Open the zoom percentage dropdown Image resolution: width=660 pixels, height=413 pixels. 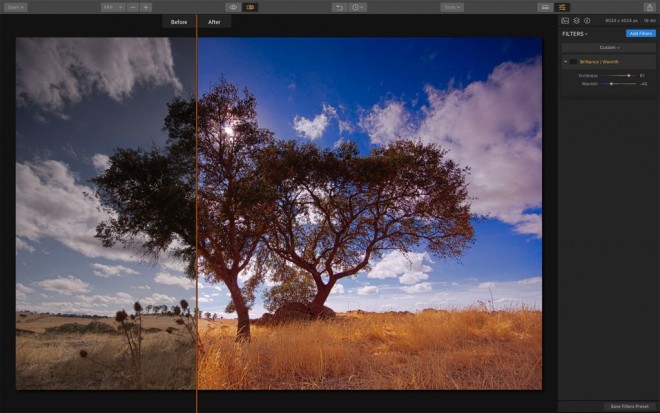pyautogui.click(x=113, y=7)
